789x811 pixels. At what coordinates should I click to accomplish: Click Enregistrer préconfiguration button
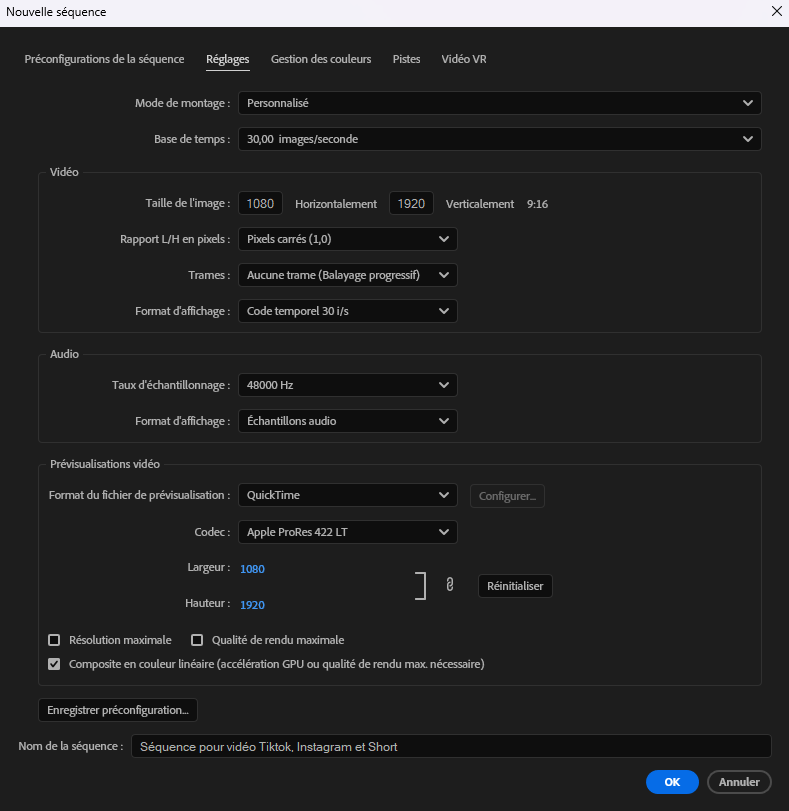pyautogui.click(x=118, y=710)
